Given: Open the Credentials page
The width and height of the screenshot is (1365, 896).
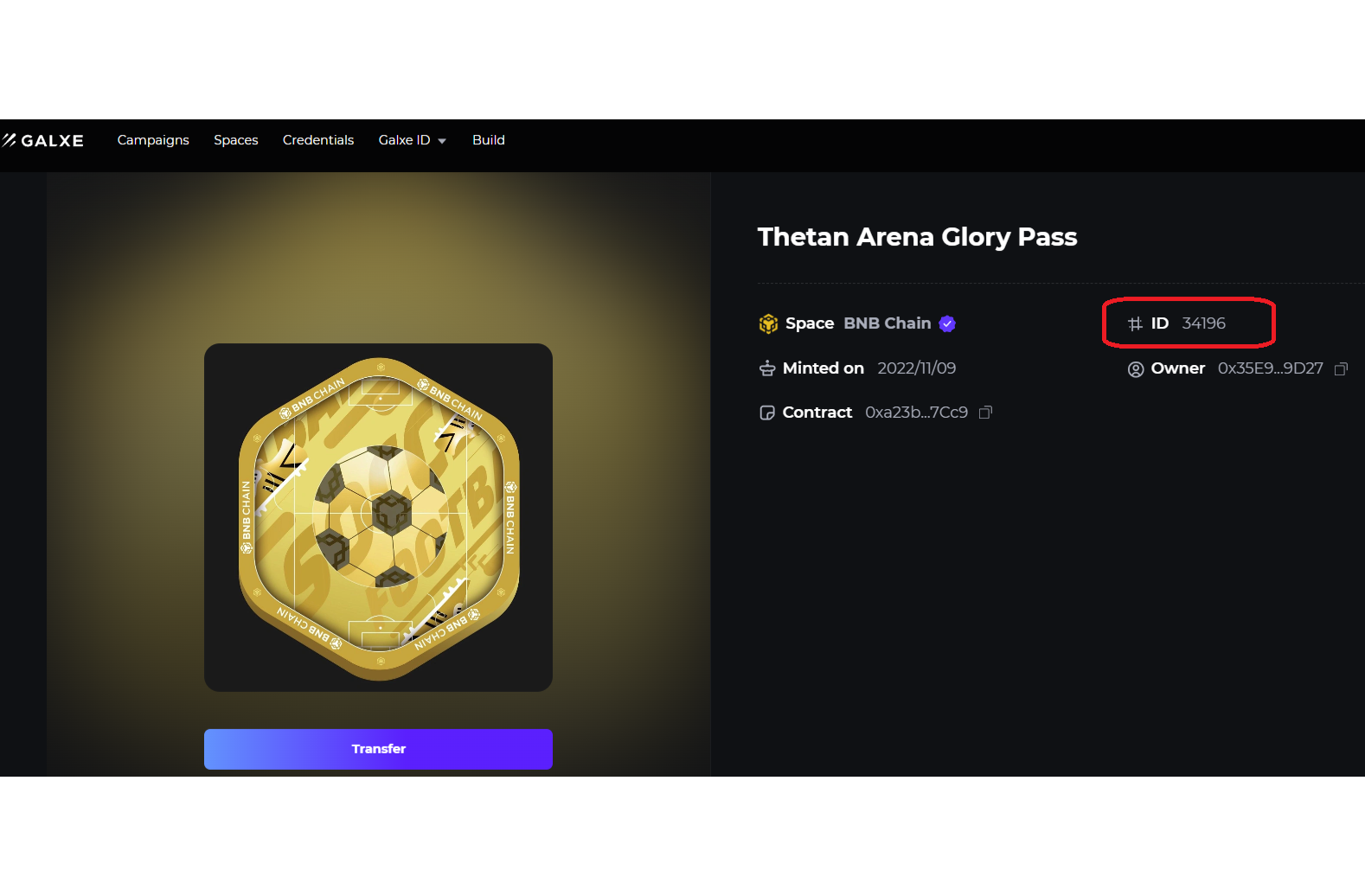Looking at the screenshot, I should pos(318,140).
